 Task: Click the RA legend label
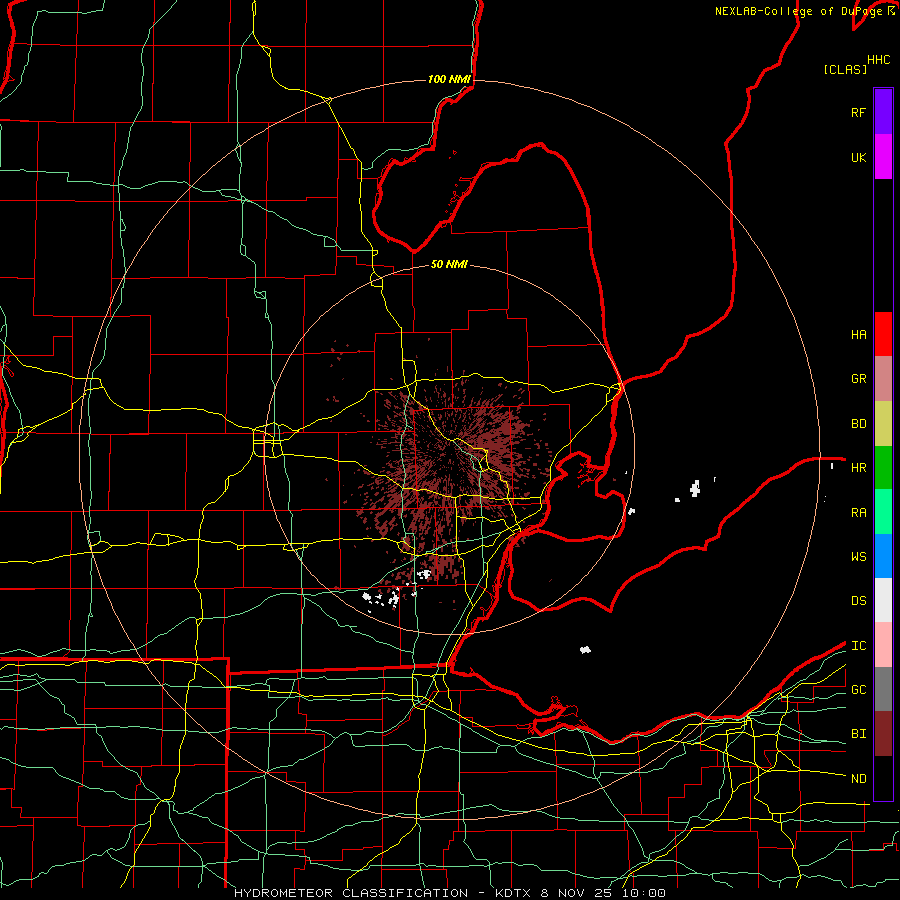[858, 513]
